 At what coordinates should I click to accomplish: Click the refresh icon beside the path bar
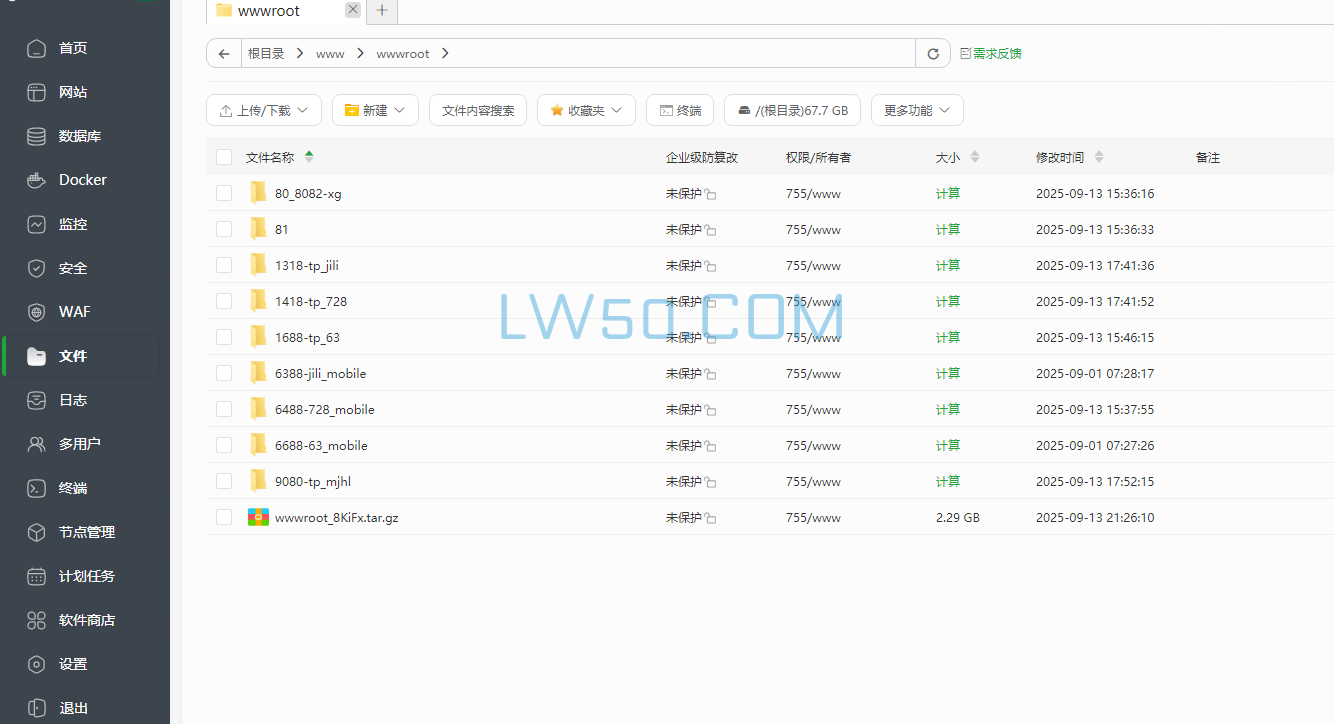point(932,53)
